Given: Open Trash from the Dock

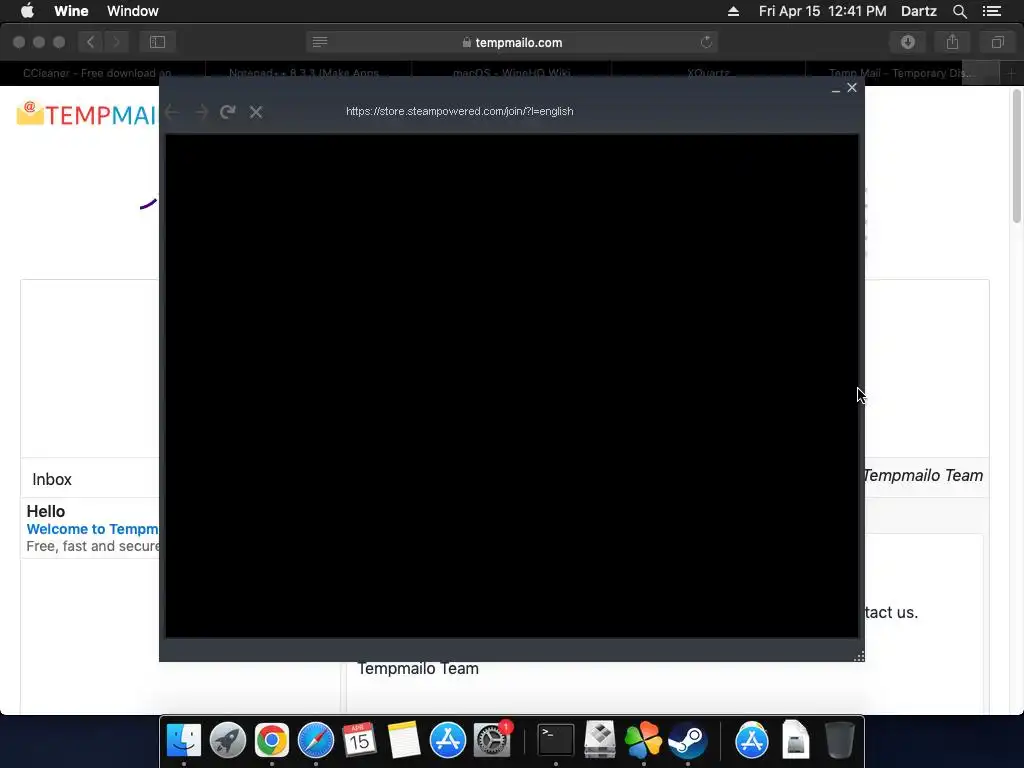Looking at the screenshot, I should (x=839, y=740).
